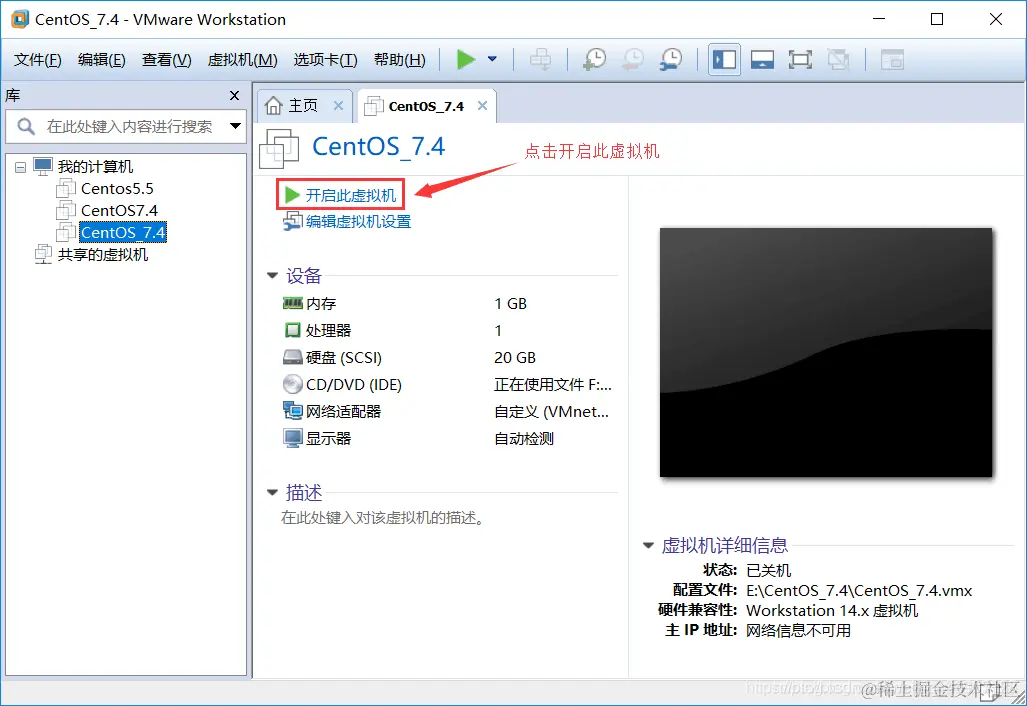Take a snapshot of the virtual machine
This screenshot has height=706, width=1027.
coord(594,59)
